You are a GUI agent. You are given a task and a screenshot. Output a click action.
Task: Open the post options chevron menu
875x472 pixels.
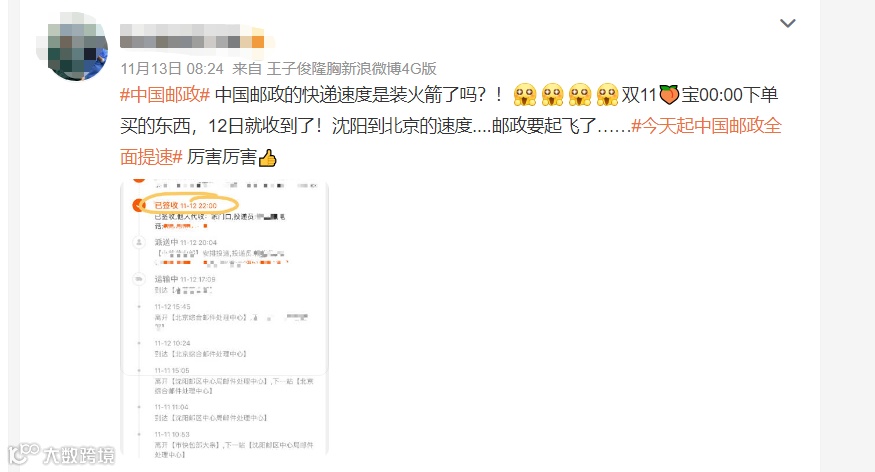787,23
